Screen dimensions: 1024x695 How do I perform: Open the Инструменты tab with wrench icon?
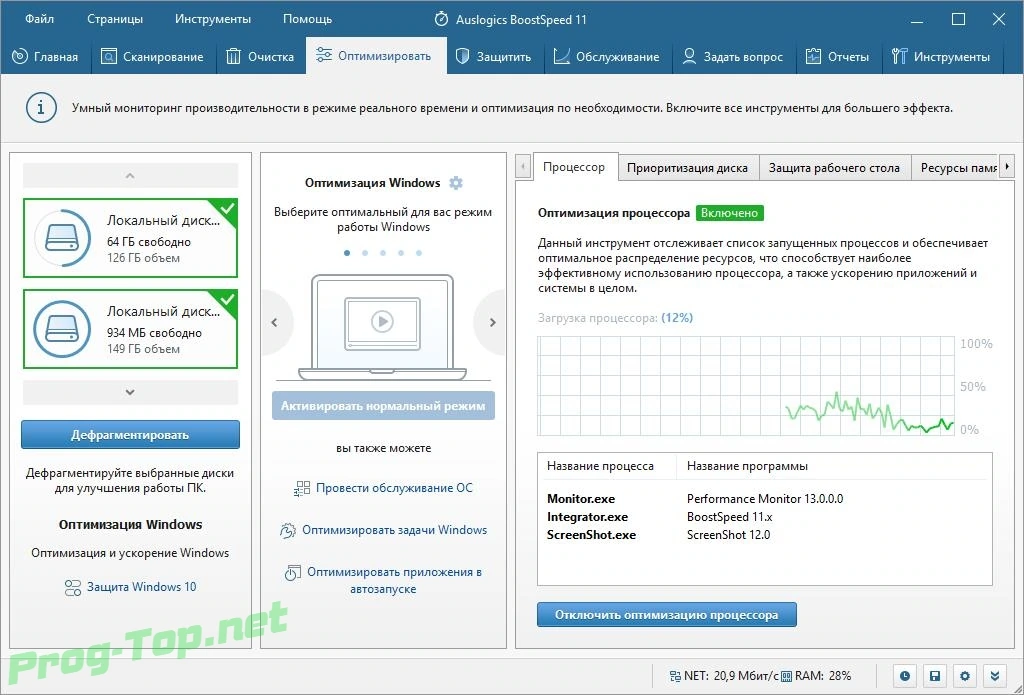point(941,57)
